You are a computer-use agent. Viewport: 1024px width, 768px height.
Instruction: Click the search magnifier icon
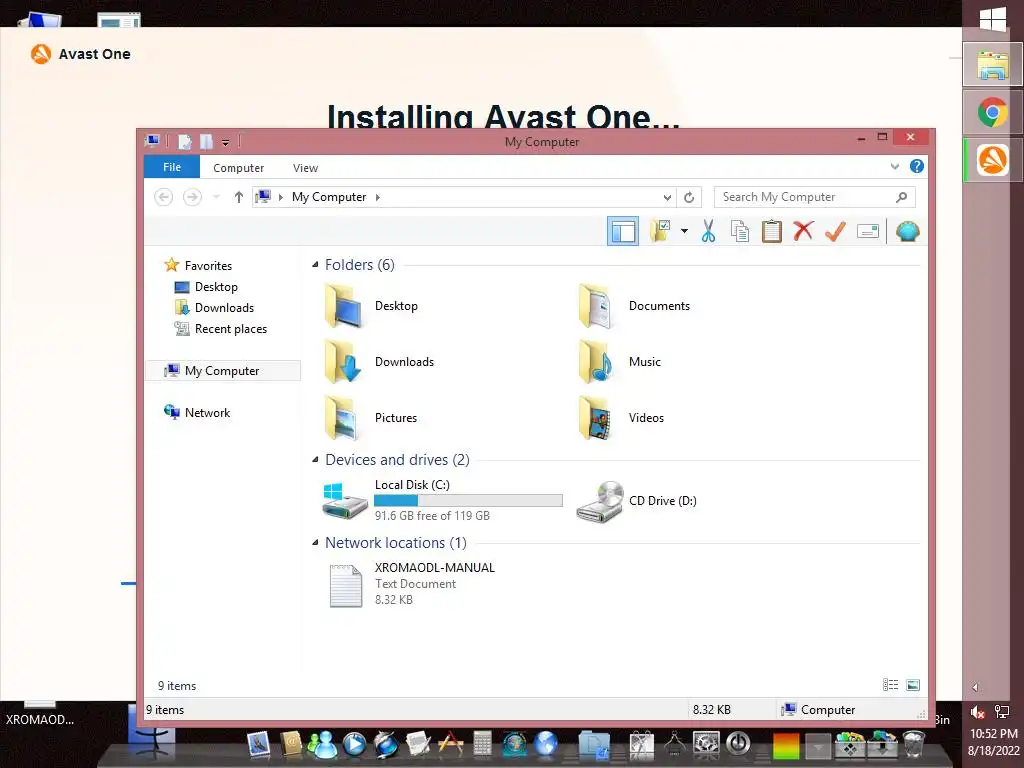[x=901, y=197]
